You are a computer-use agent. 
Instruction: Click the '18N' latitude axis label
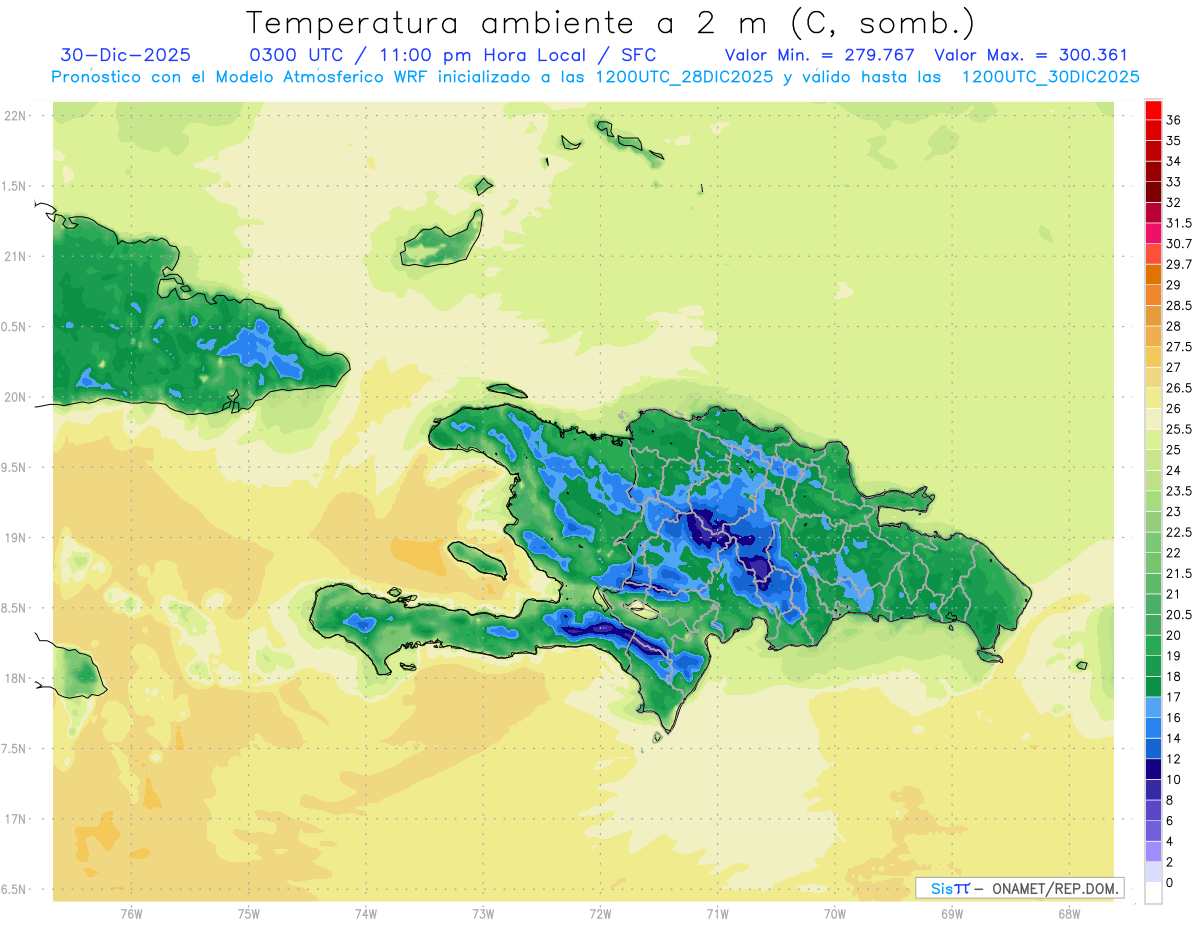tap(15, 679)
